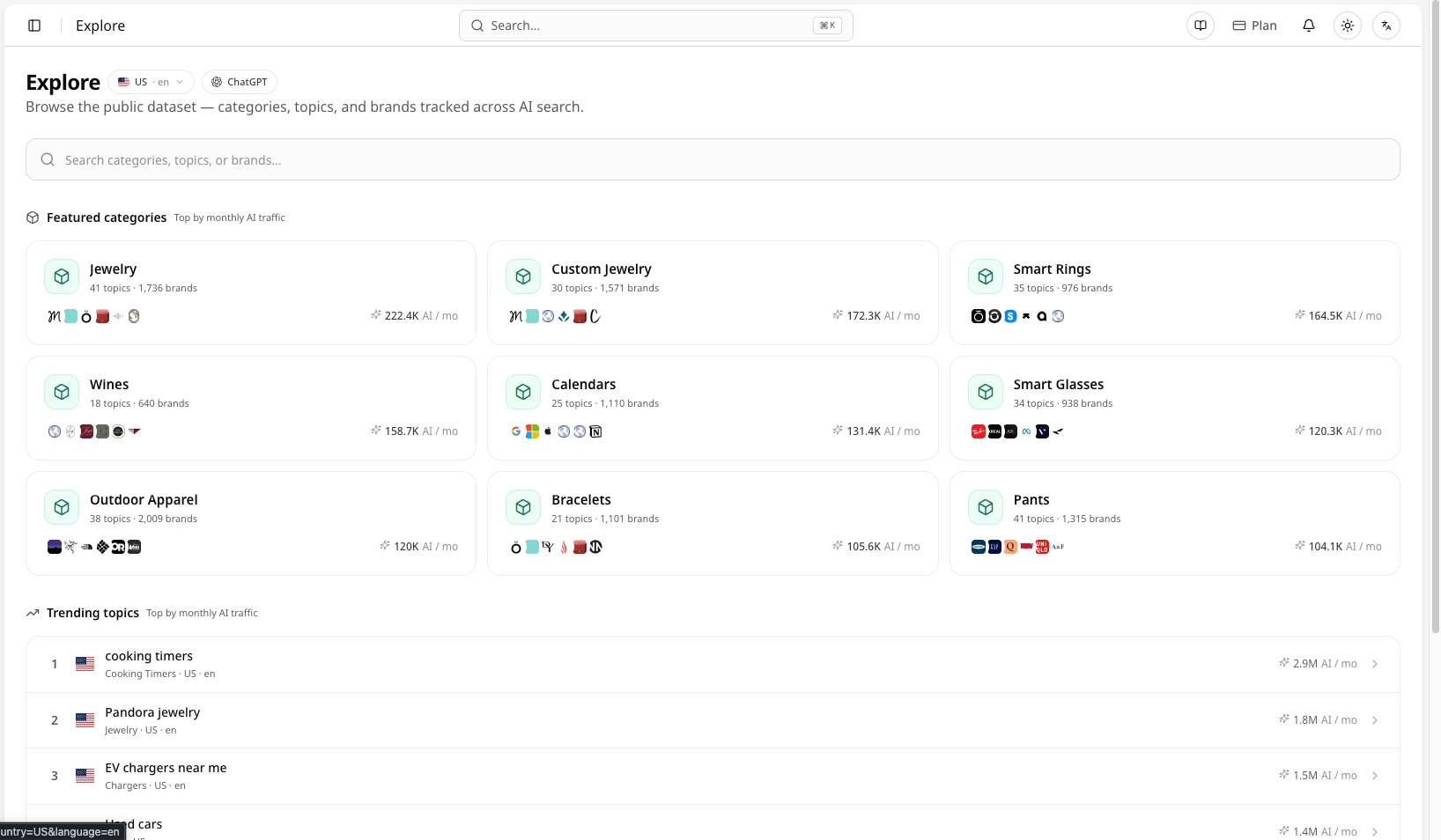Click the Smart Rings cube icon
The height and width of the screenshot is (840, 1441).
click(986, 276)
